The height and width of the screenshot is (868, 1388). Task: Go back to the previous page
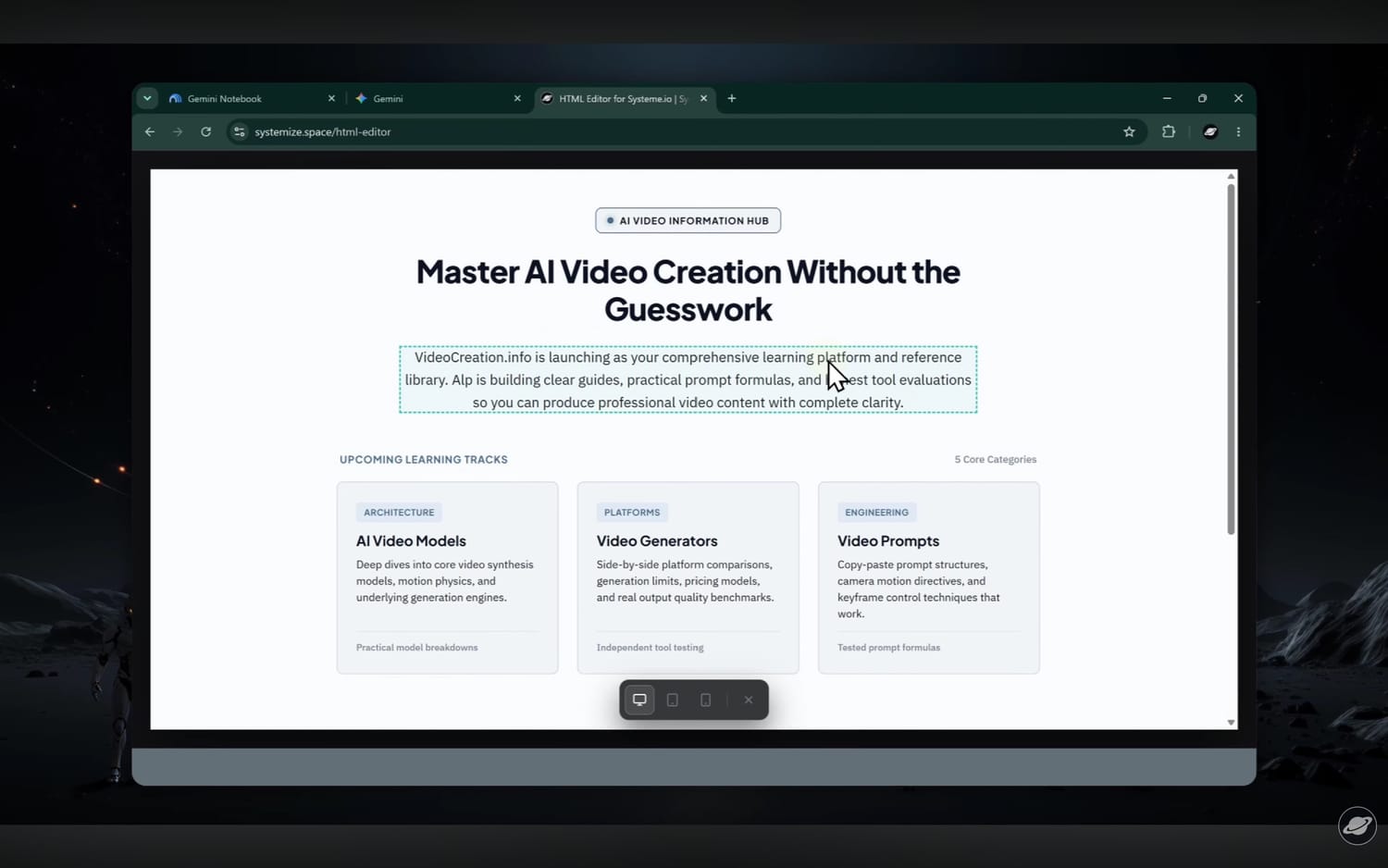click(150, 131)
